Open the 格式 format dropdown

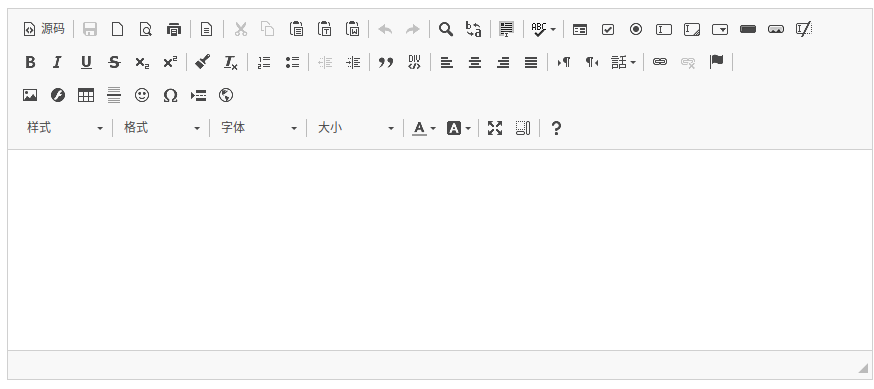click(162, 128)
